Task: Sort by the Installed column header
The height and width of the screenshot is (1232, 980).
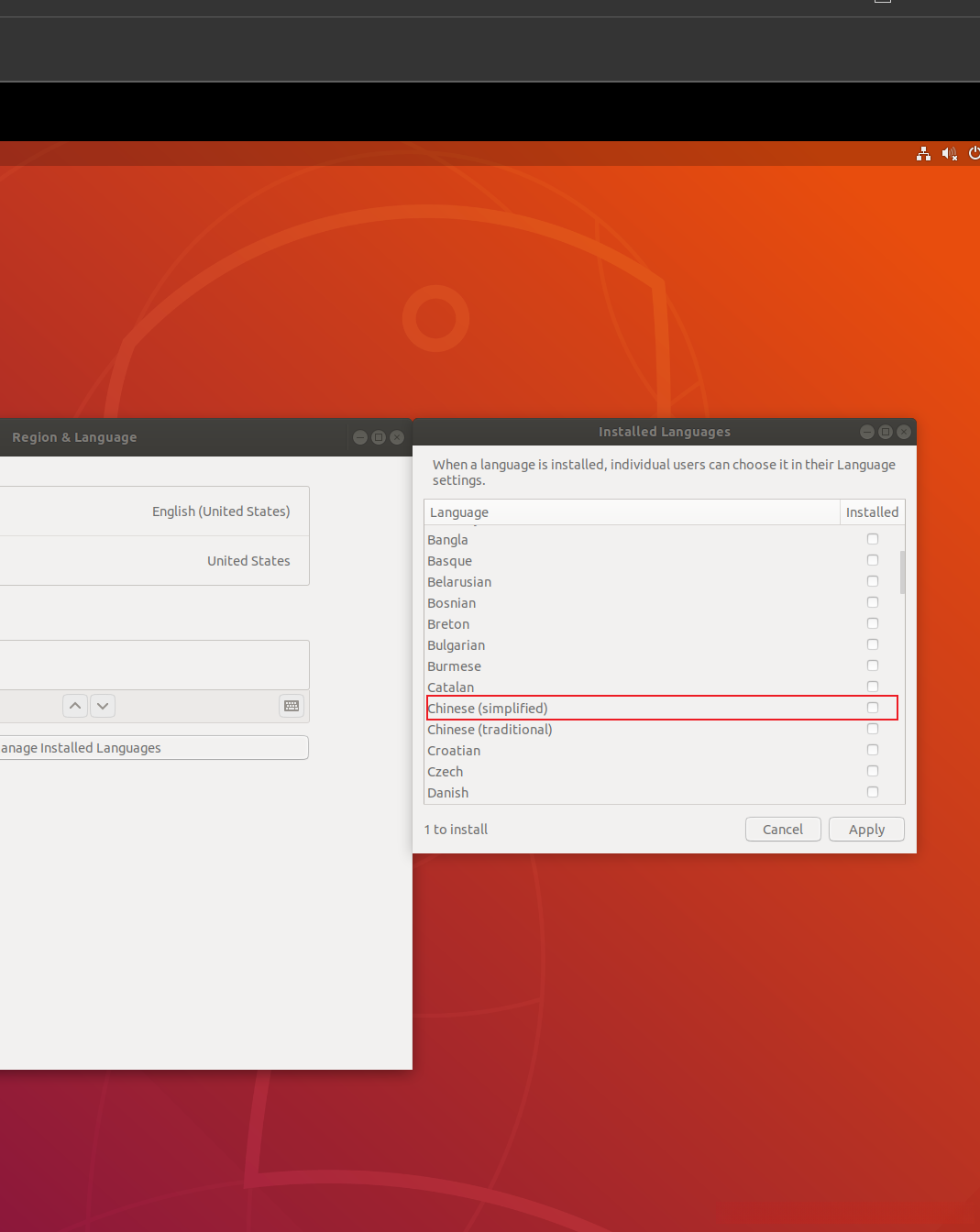Action: [872, 512]
